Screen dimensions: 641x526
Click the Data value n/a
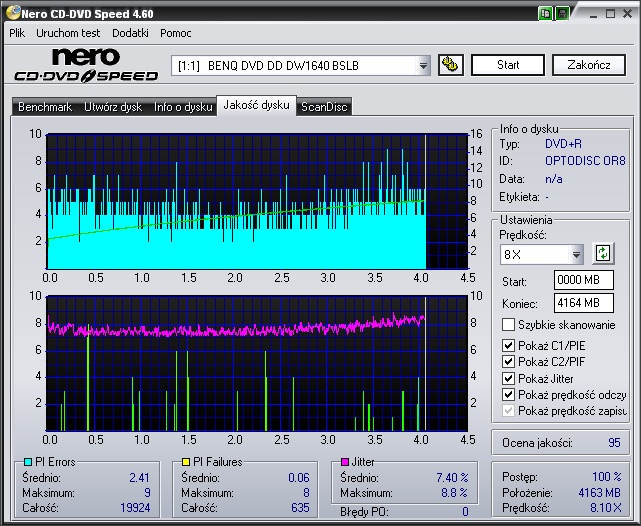pos(554,179)
